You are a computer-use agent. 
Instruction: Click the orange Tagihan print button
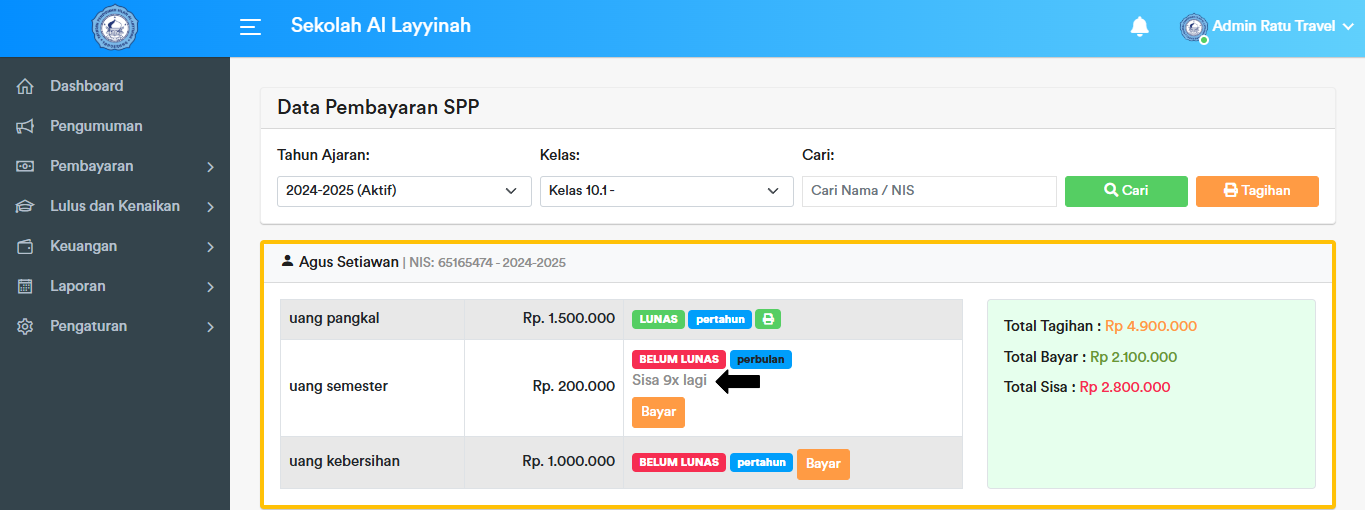[x=1257, y=191]
